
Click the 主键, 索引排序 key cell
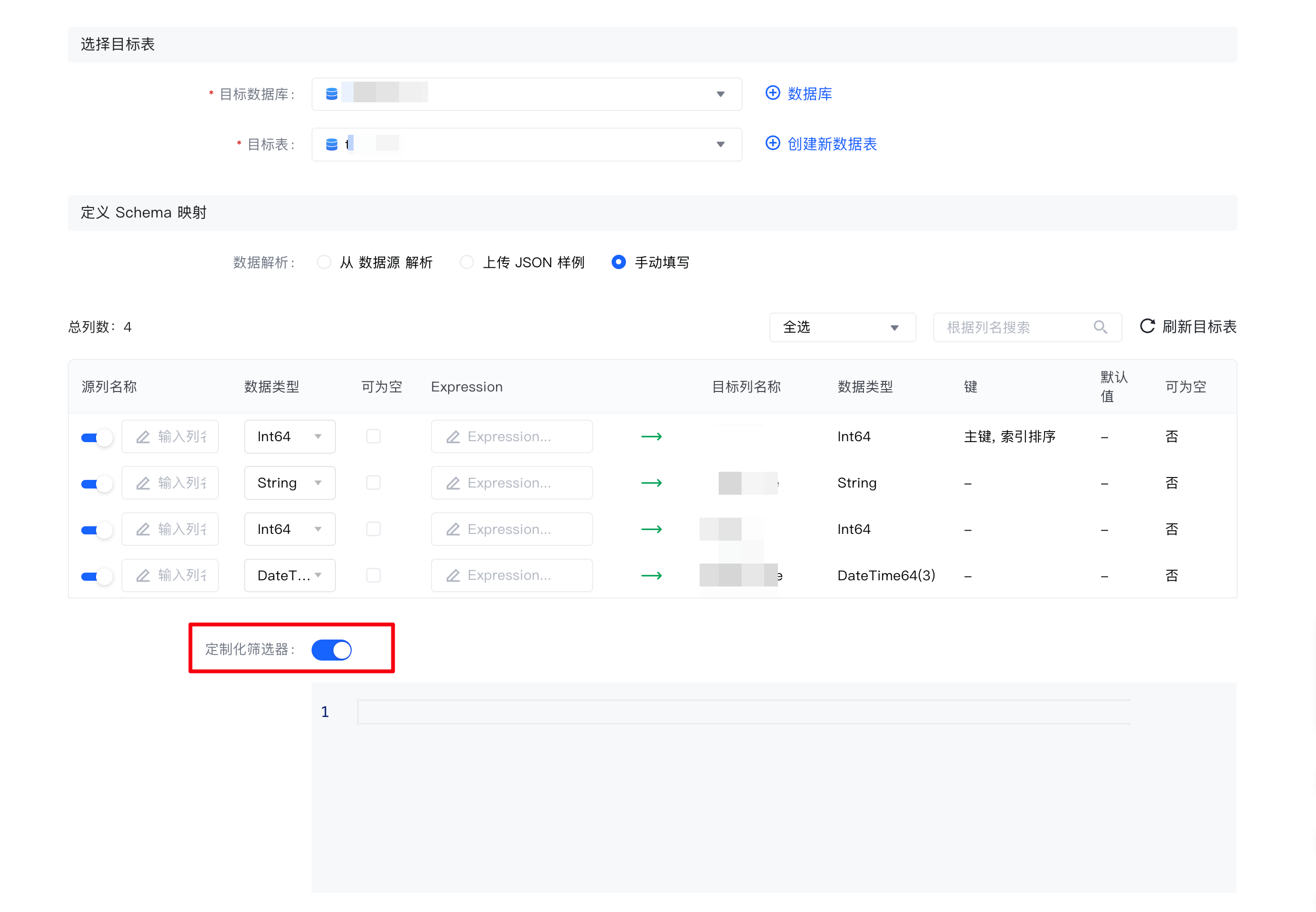tap(1009, 436)
